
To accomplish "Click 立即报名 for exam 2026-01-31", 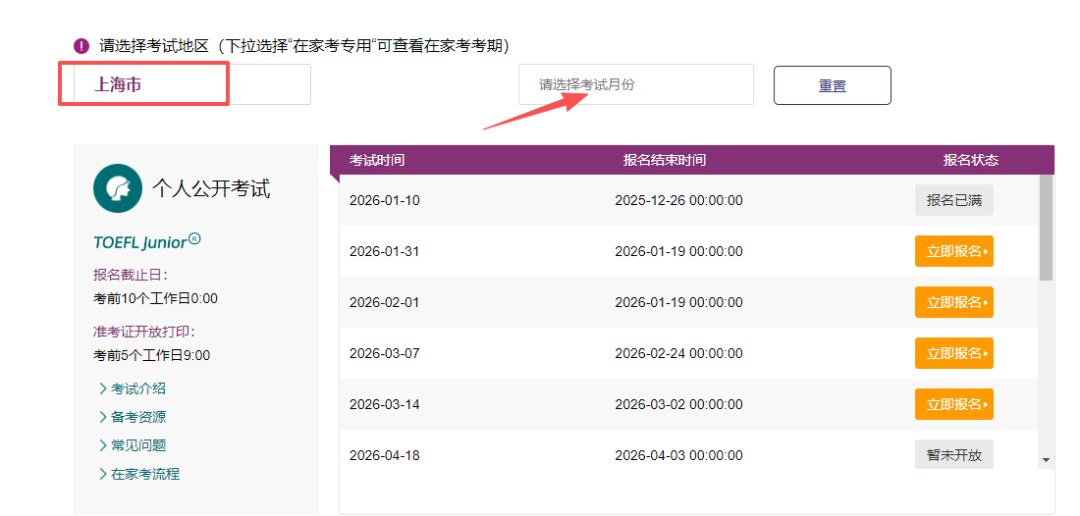I will click(954, 251).
